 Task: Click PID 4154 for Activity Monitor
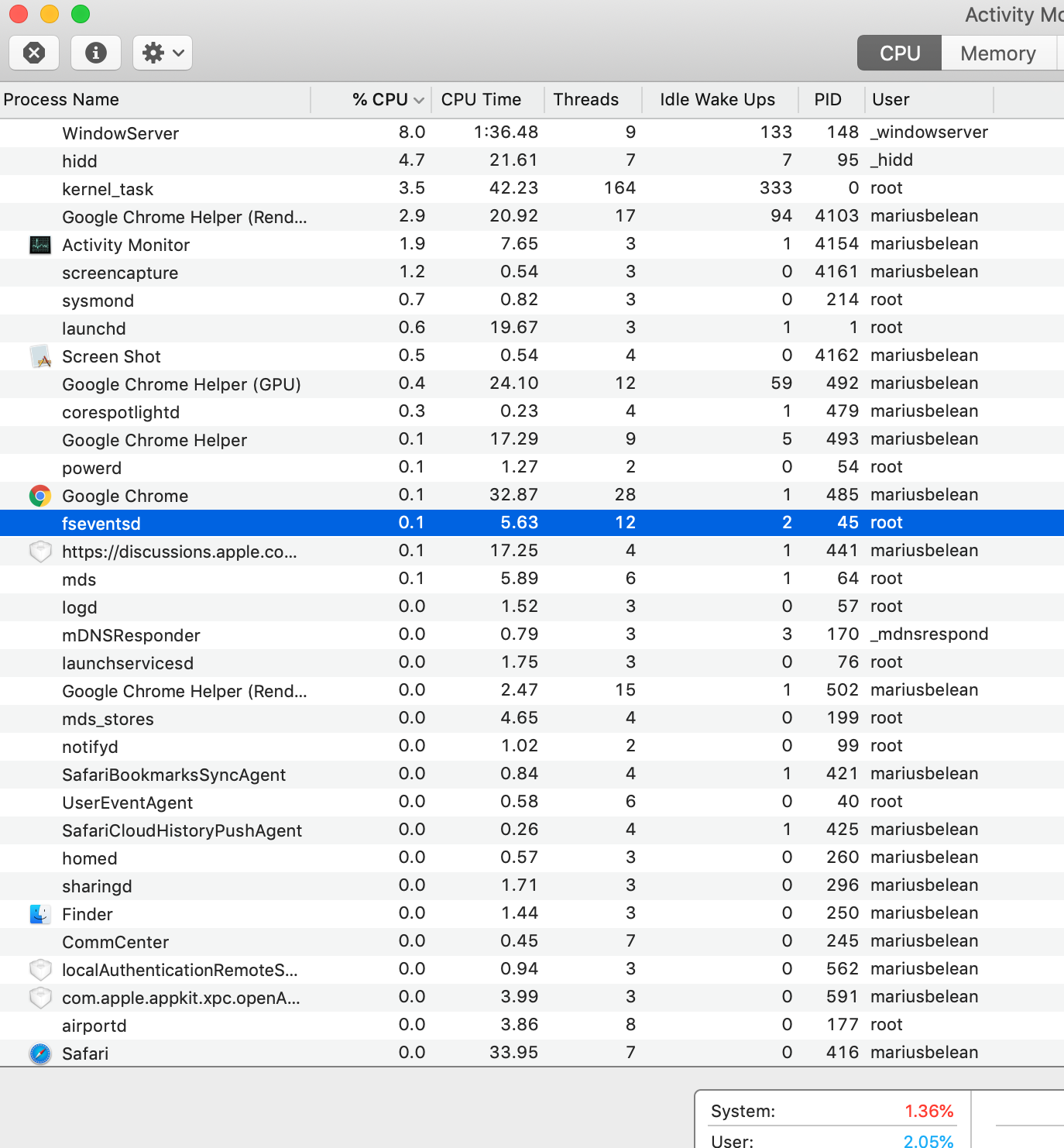coord(837,243)
